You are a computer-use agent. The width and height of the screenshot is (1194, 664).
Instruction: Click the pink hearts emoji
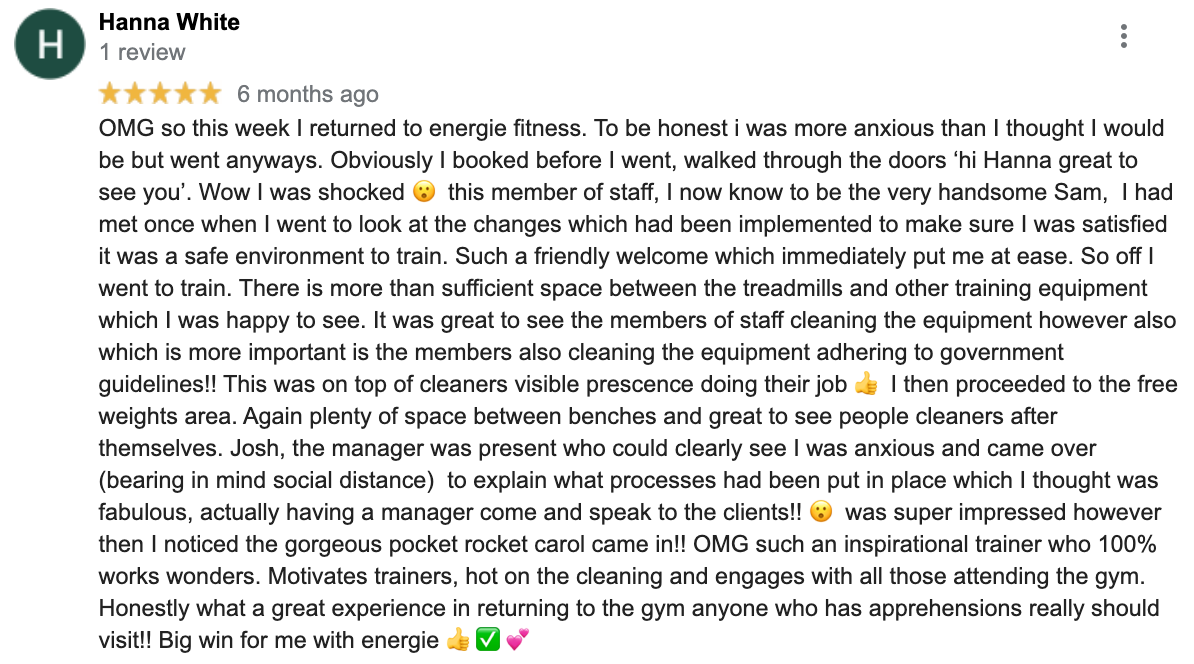pos(517,641)
